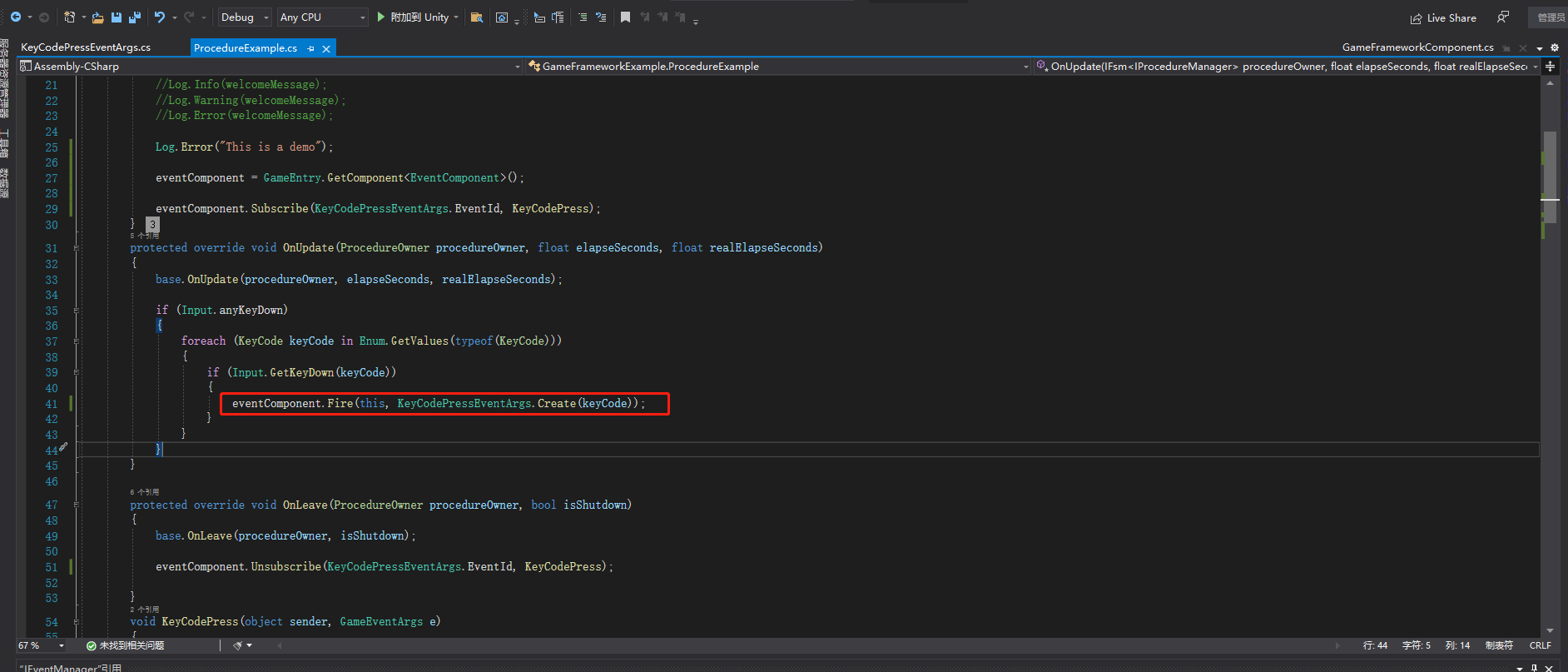Toggle bookmark with the bookmark icon
Viewport: 1568px width, 672px height.
click(x=625, y=17)
